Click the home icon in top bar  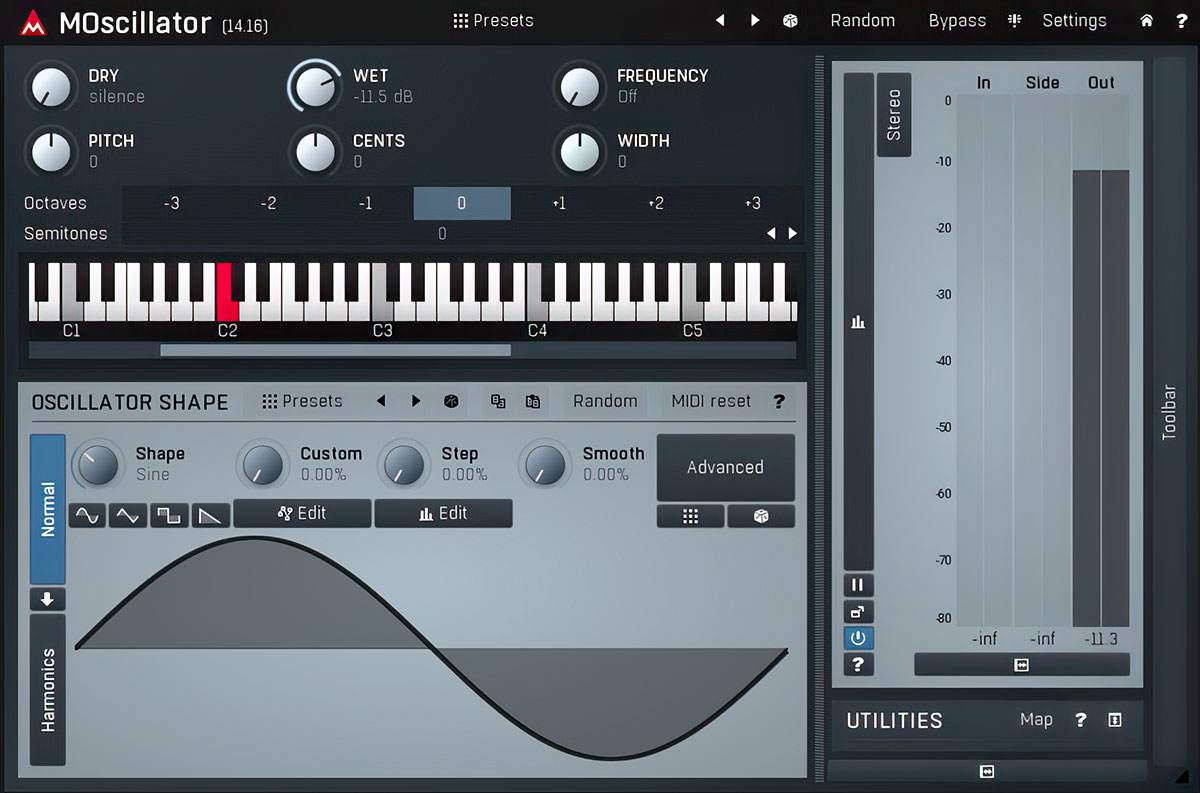[x=1147, y=20]
